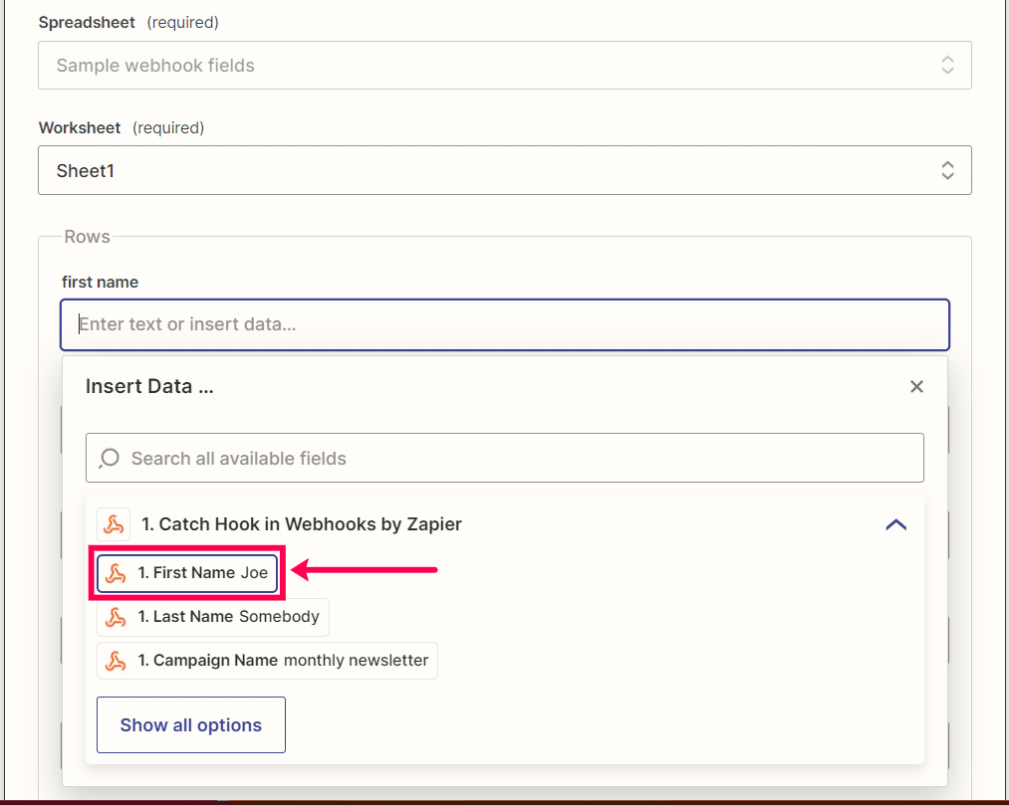Image resolution: width=1009 pixels, height=806 pixels.
Task: Click the webhook icon in Last Name pill
Action: 116,617
